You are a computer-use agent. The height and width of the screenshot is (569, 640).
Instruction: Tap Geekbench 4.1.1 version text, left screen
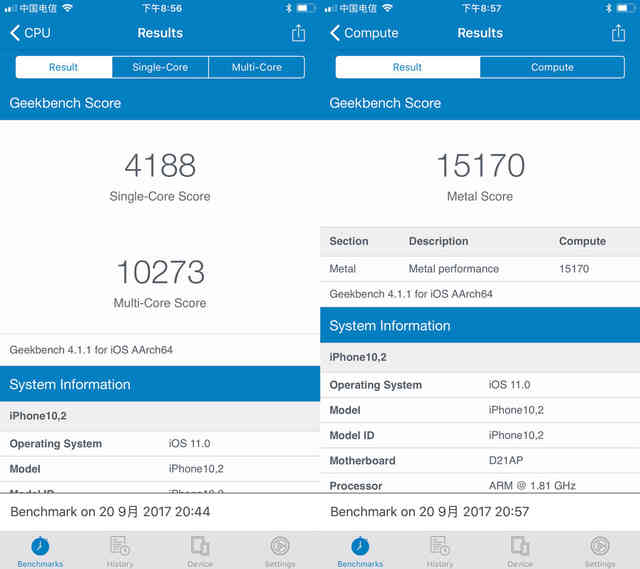[x=91, y=350]
